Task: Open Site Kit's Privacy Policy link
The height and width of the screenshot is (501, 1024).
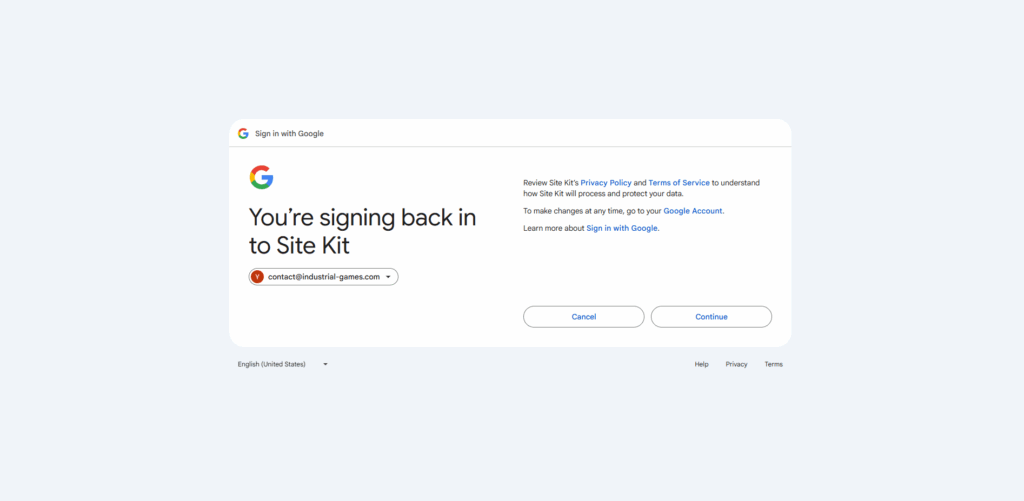Action: click(x=606, y=183)
